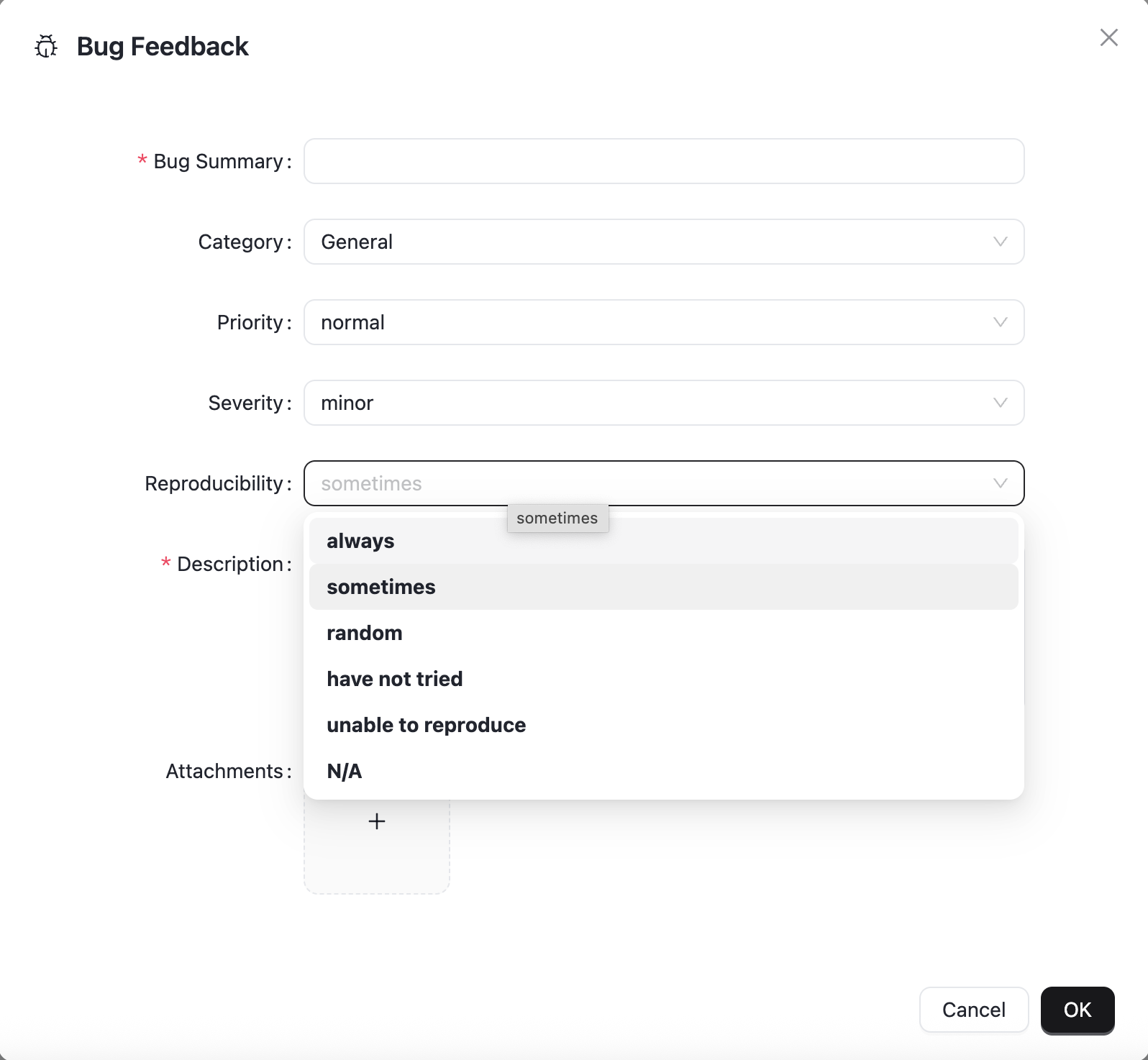The image size is (1148, 1060).
Task: Click the chevron arrow in Severity field
Action: pyautogui.click(x=1000, y=403)
